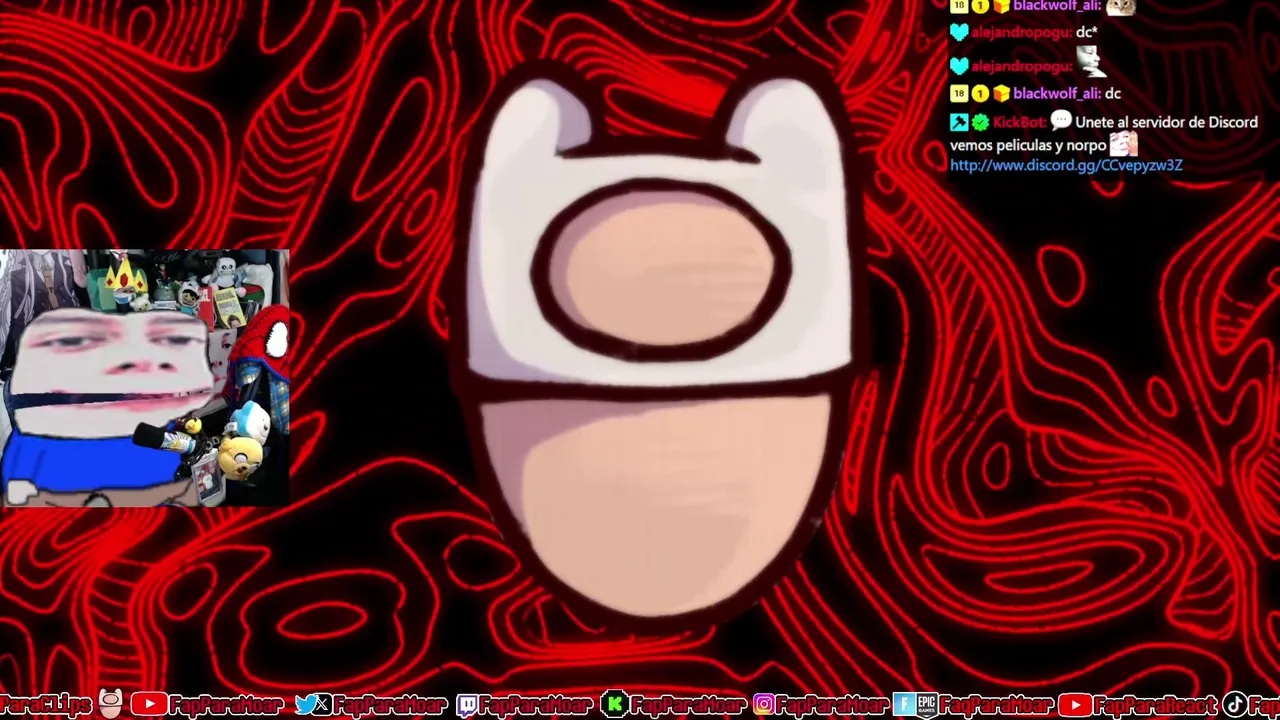Click KickBot's green verified badge
This screenshot has height=720, width=1280.
point(979,122)
